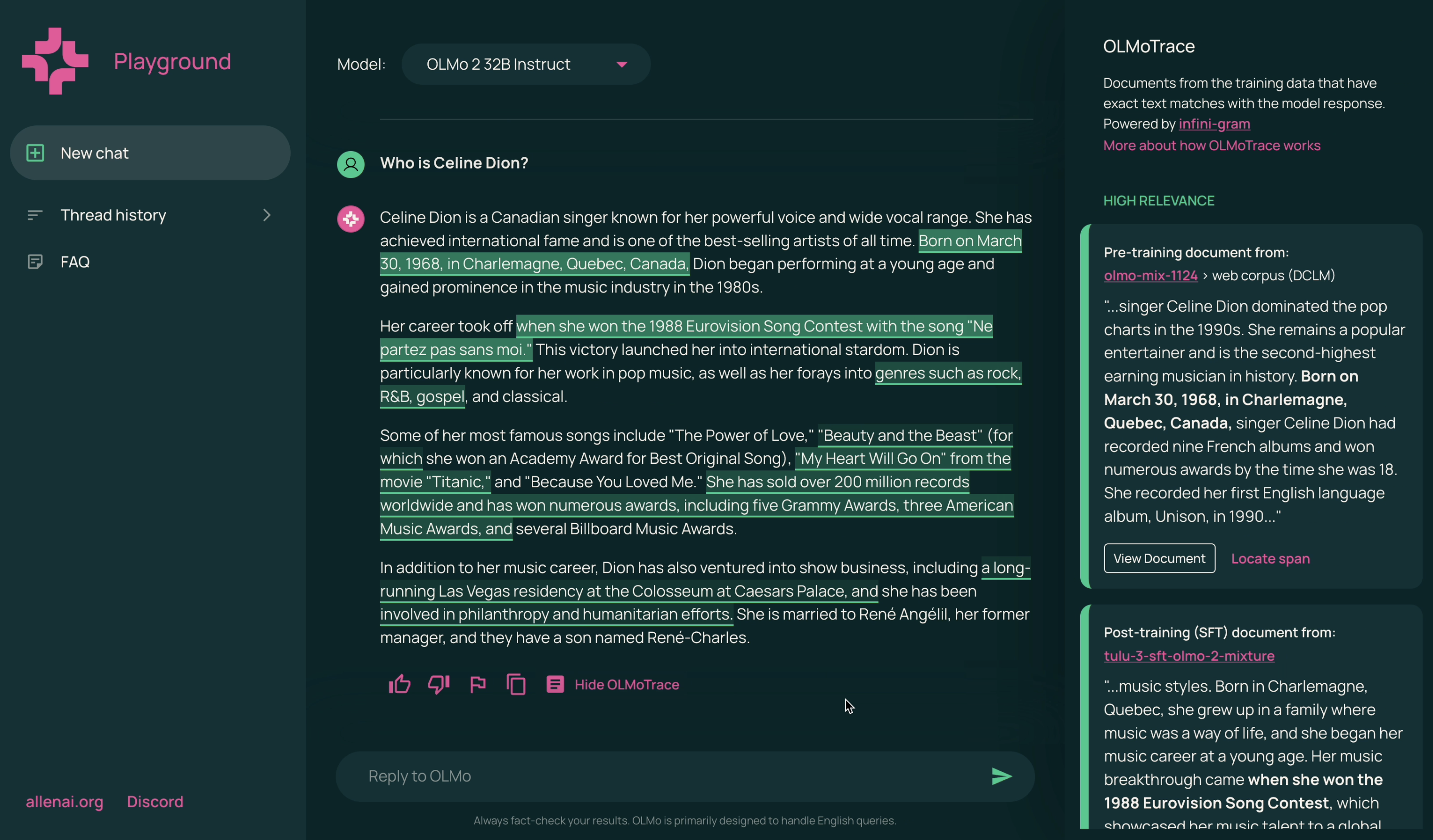Open the Thread history menu item
The height and width of the screenshot is (840, 1433).
(x=150, y=215)
